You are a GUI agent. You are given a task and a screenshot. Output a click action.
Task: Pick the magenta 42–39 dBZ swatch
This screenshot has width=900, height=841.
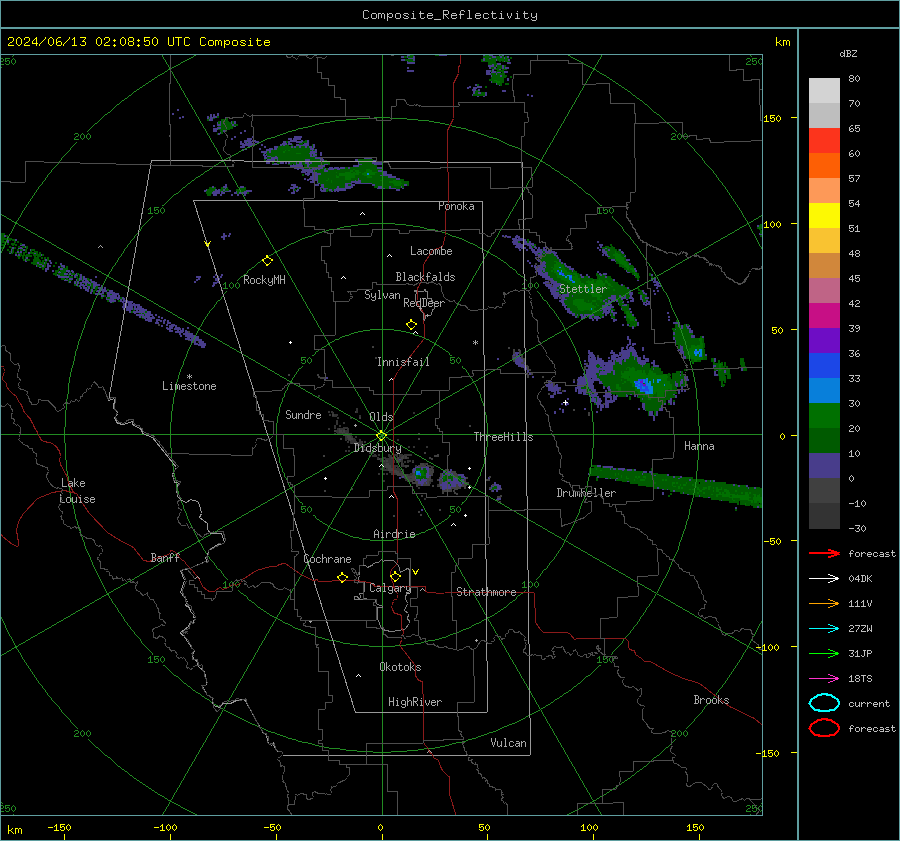824,316
